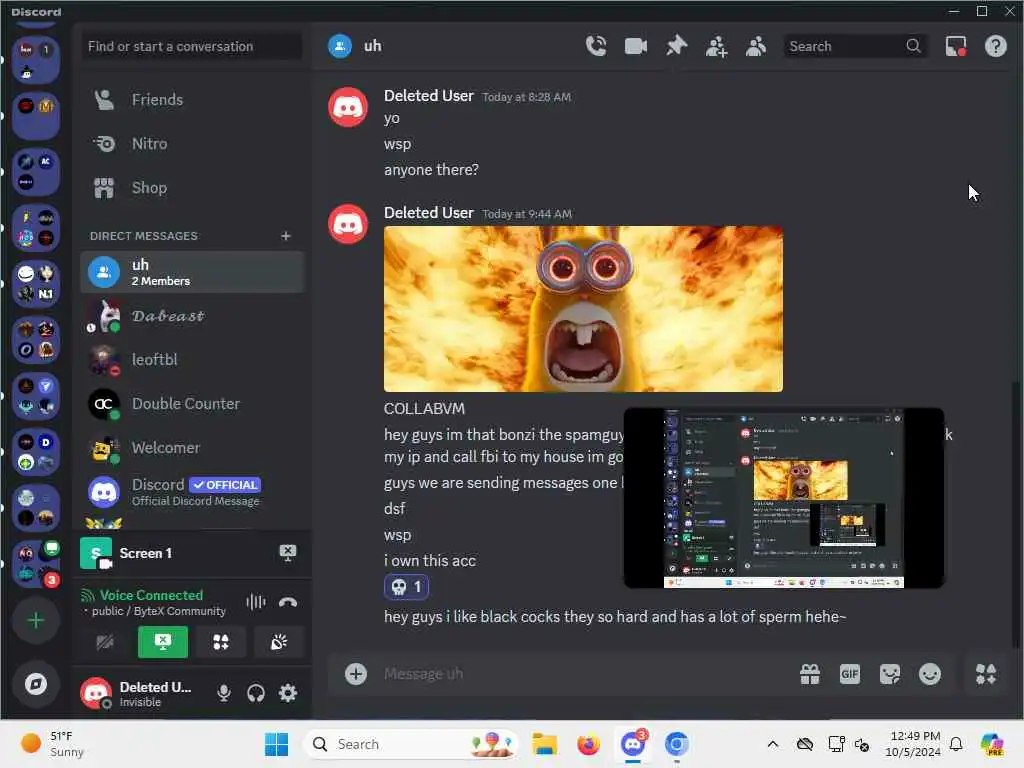This screenshot has width=1024, height=768.
Task: Stop streaming Screen 1
Action: 287,553
